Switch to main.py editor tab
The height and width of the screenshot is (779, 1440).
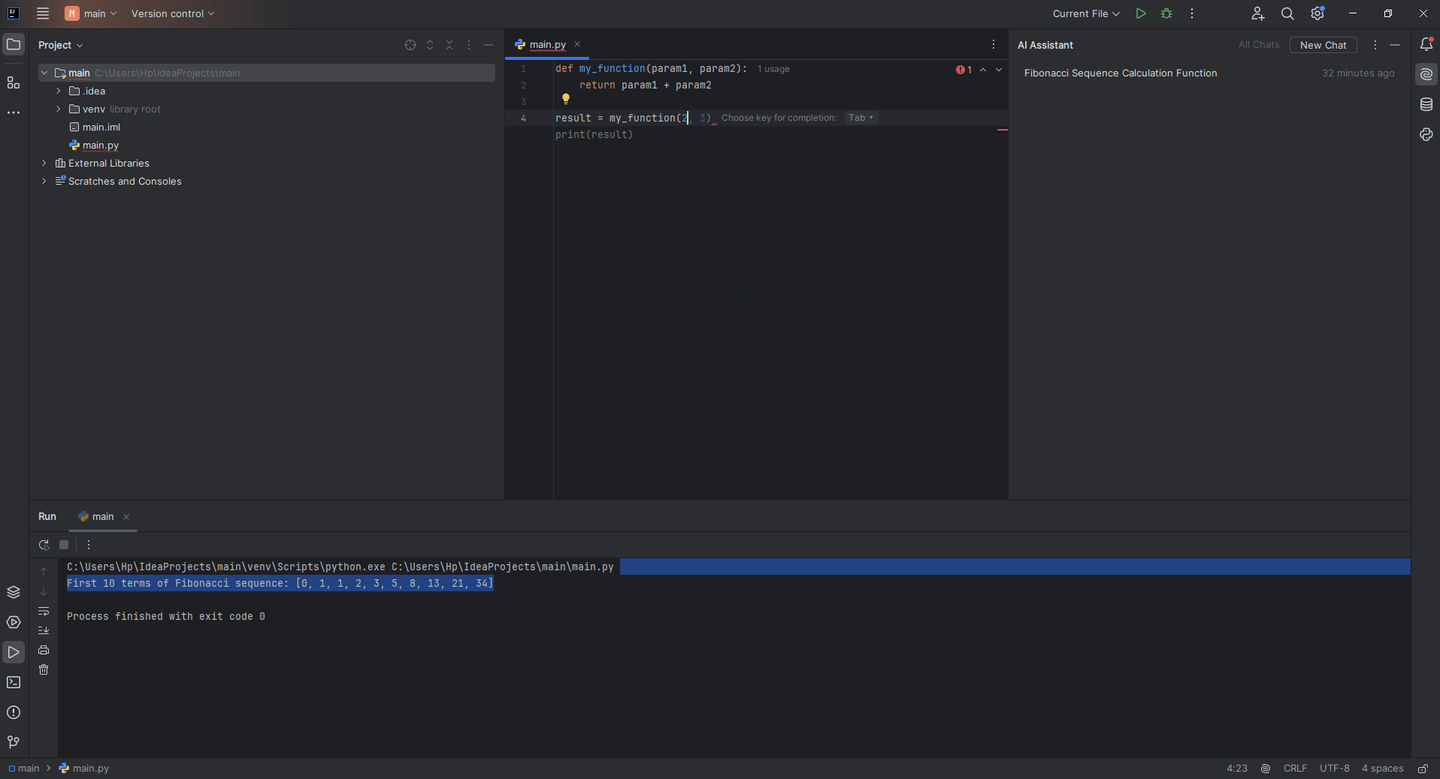[547, 45]
